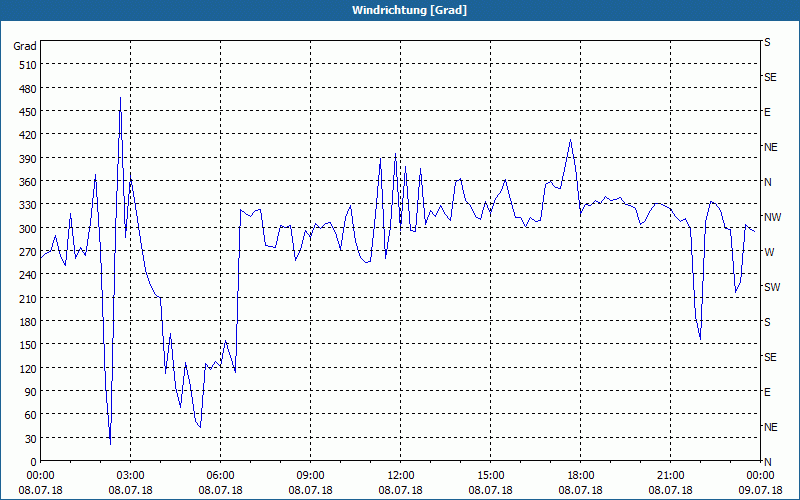Select the "Grad" y-axis unit label
Viewport: 800px width, 500px height.
click(25, 46)
